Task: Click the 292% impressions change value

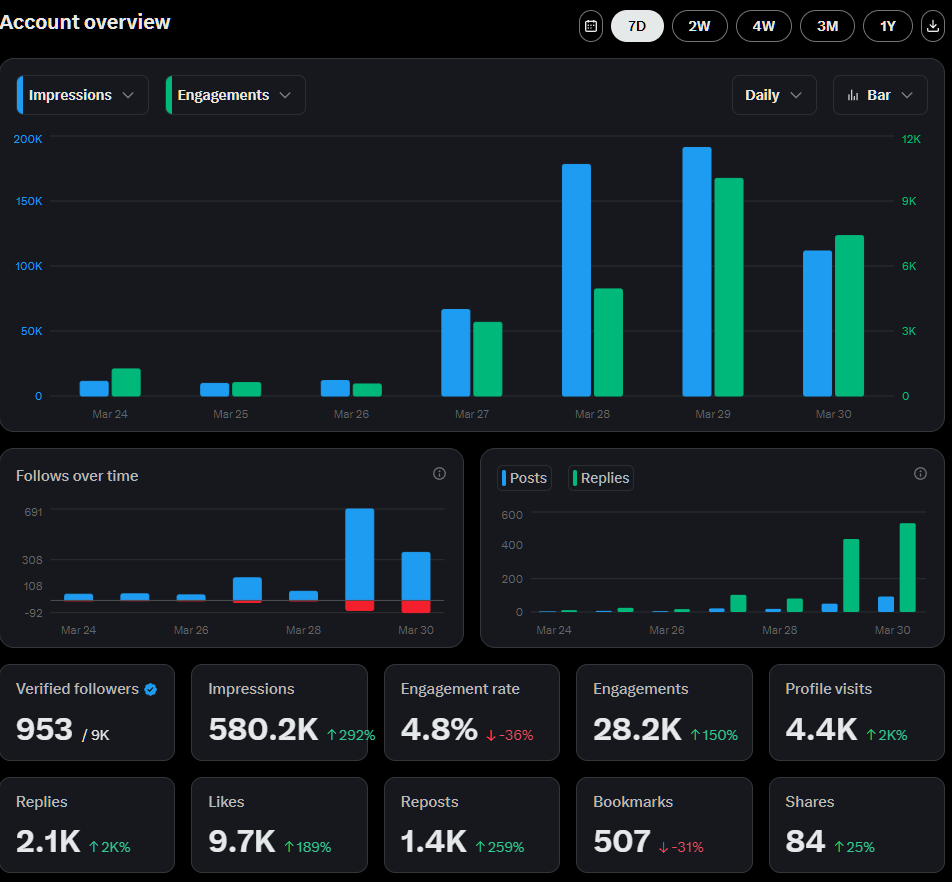Action: point(352,735)
